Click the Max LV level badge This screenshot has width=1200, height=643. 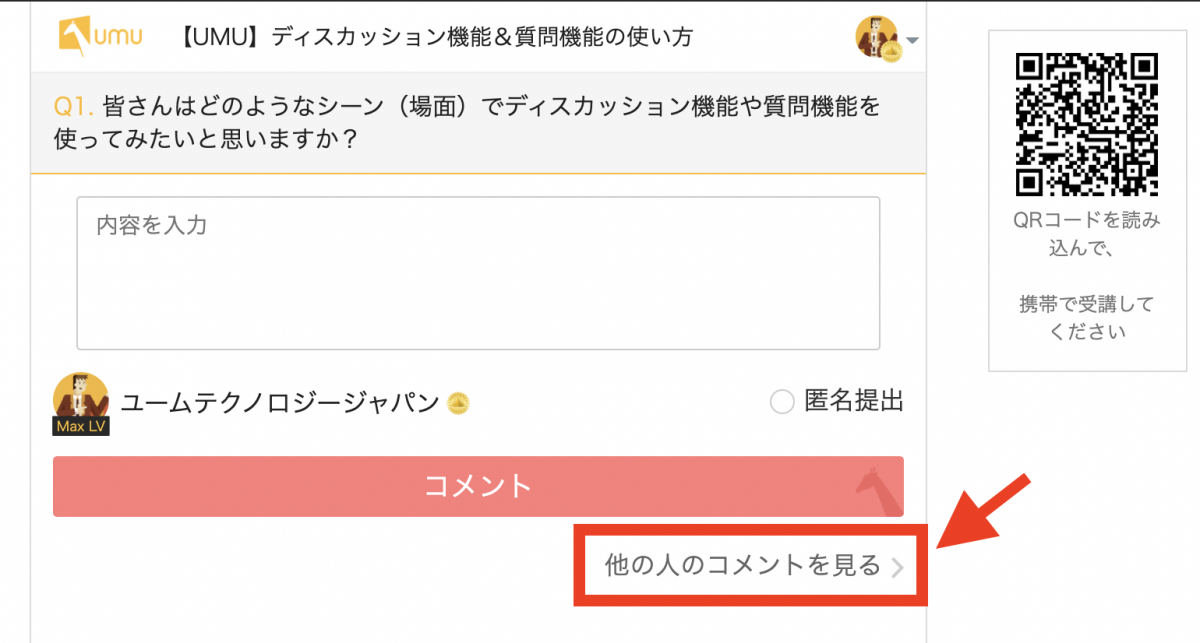point(80,427)
